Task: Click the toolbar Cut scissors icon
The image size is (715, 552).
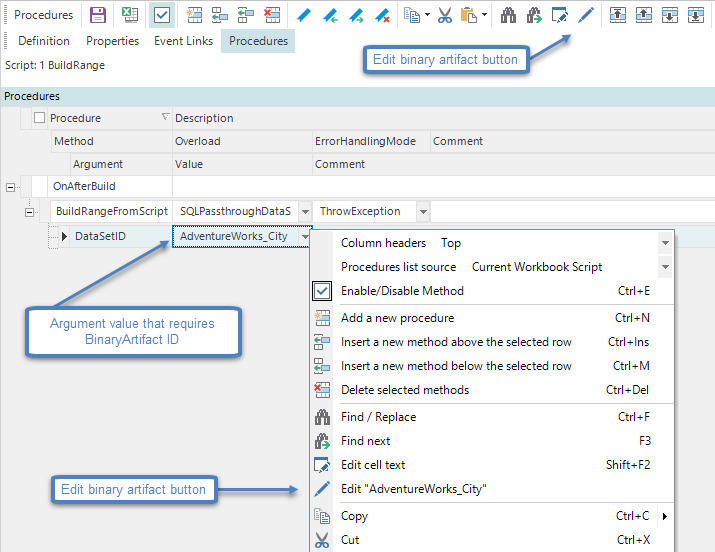Action: coord(445,15)
